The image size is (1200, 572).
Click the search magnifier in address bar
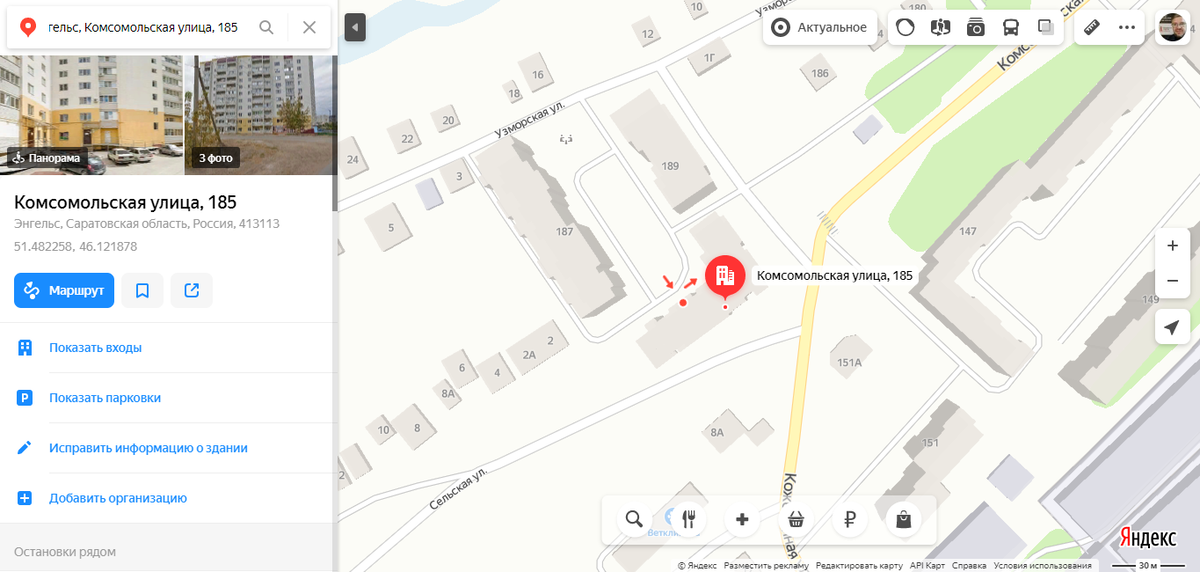[266, 27]
